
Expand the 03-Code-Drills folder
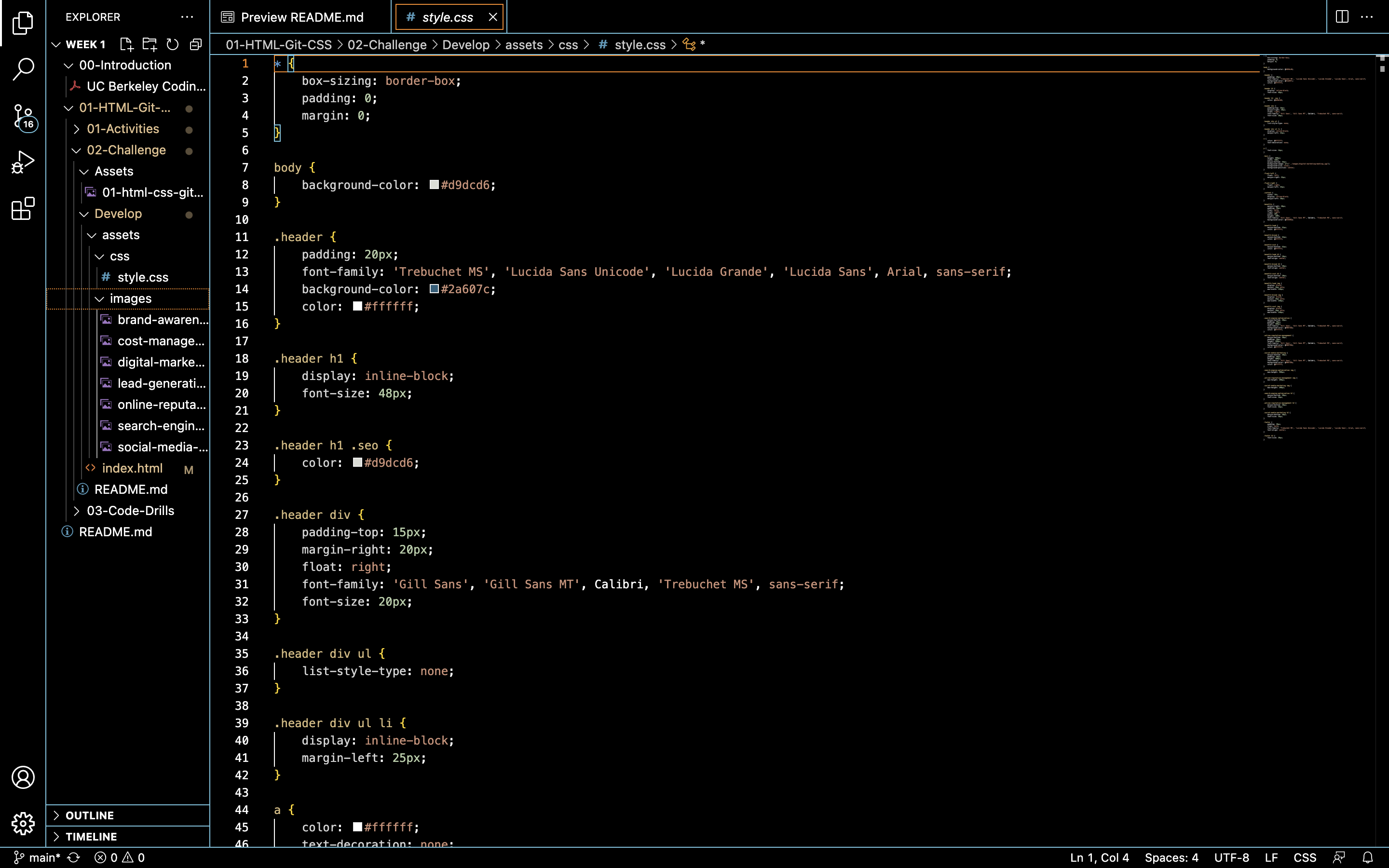click(x=130, y=510)
